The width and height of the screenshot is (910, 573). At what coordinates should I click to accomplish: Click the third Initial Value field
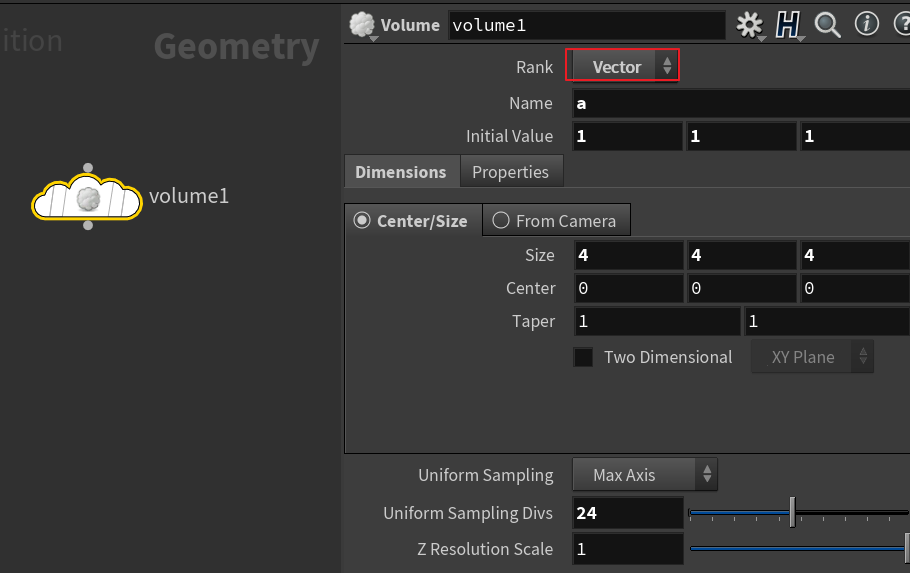coord(855,136)
